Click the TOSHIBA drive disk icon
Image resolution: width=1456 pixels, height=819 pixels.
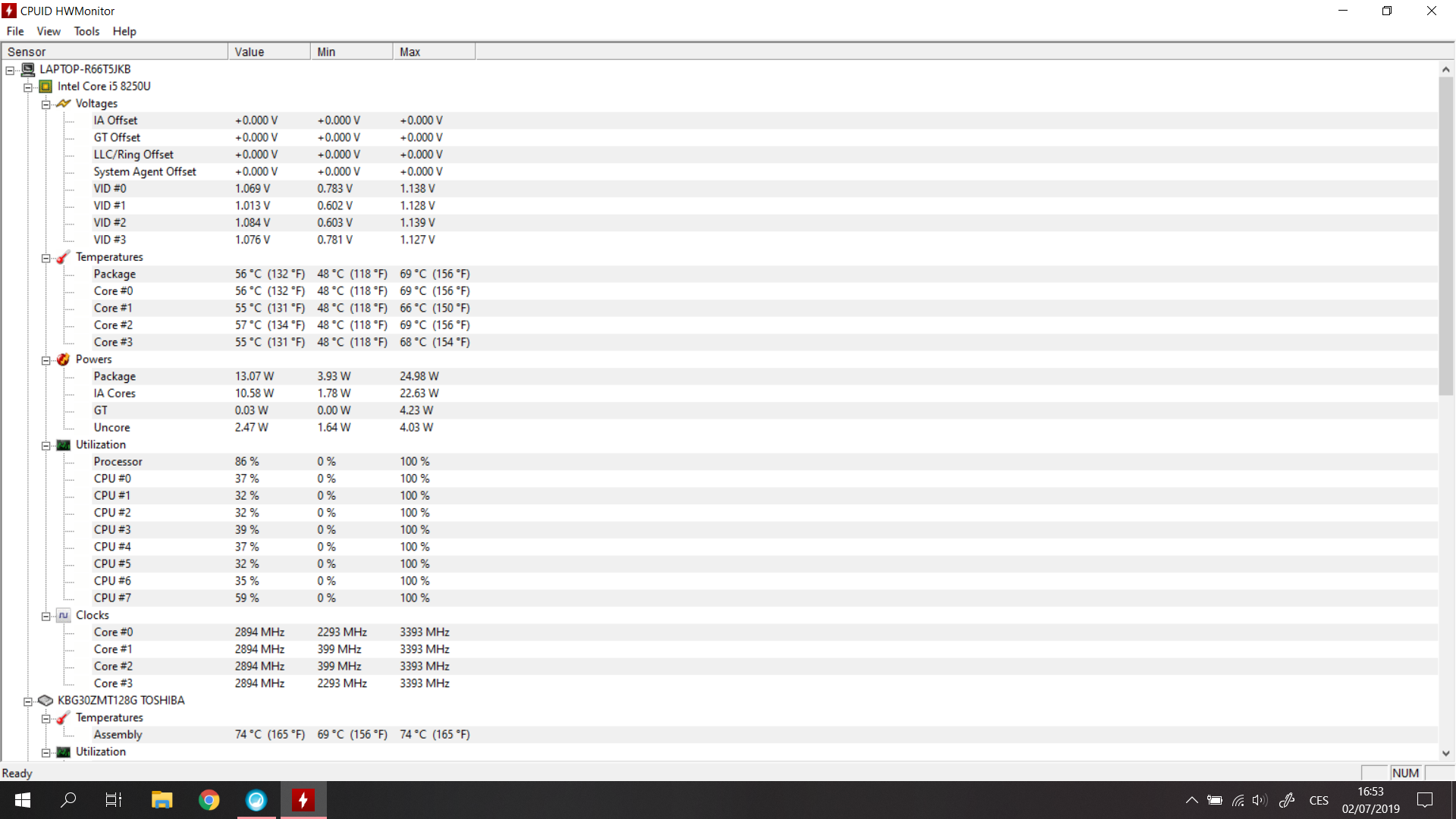(45, 701)
